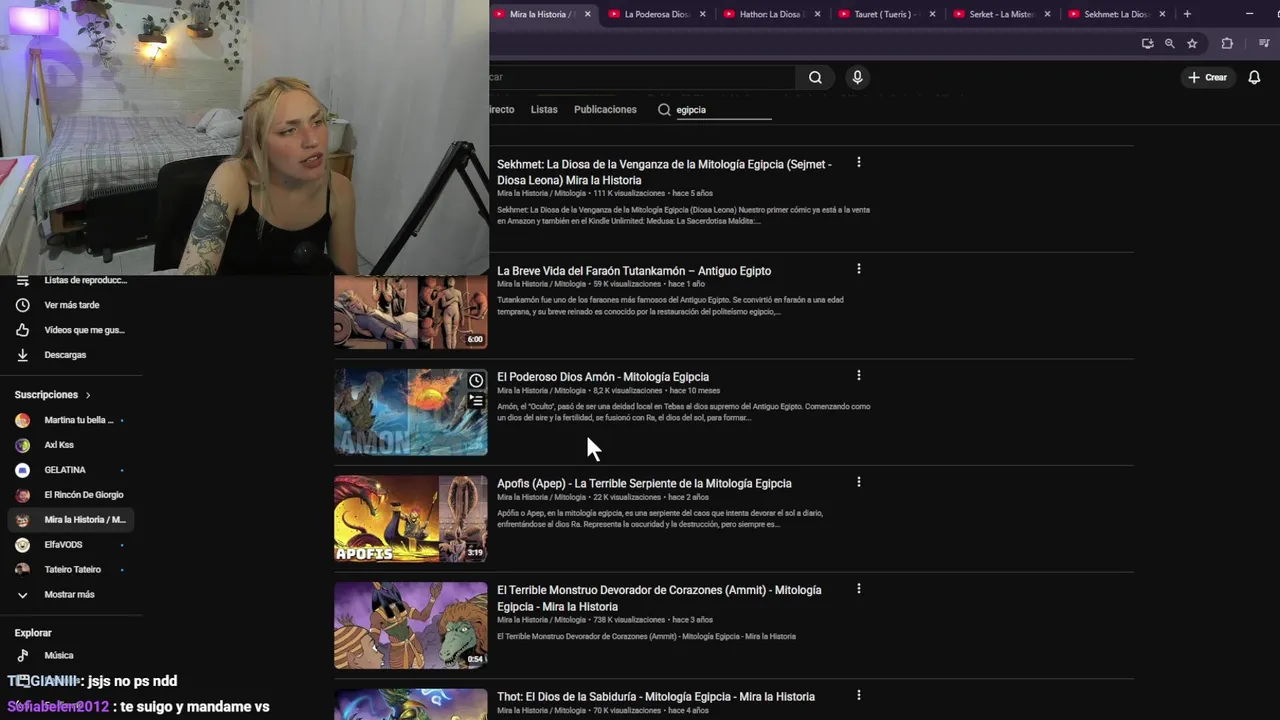Open ElfaVODS subscription
The height and width of the screenshot is (720, 1280).
click(71, 545)
